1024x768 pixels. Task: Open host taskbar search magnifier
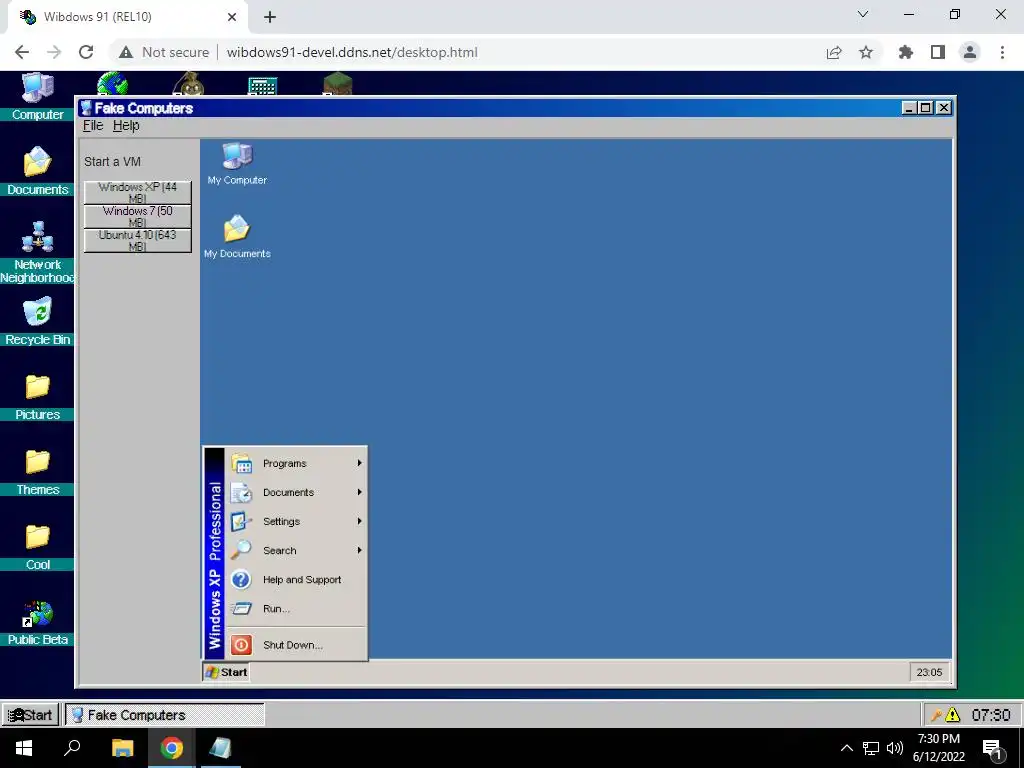72,748
